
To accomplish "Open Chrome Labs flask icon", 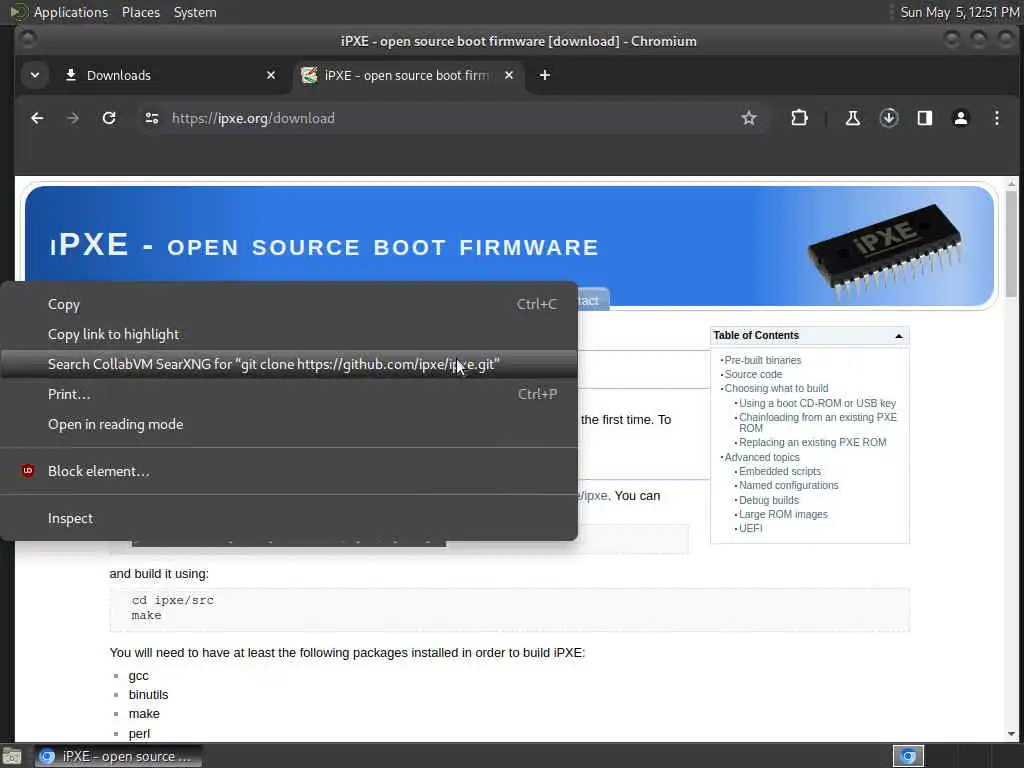I will click(x=853, y=118).
